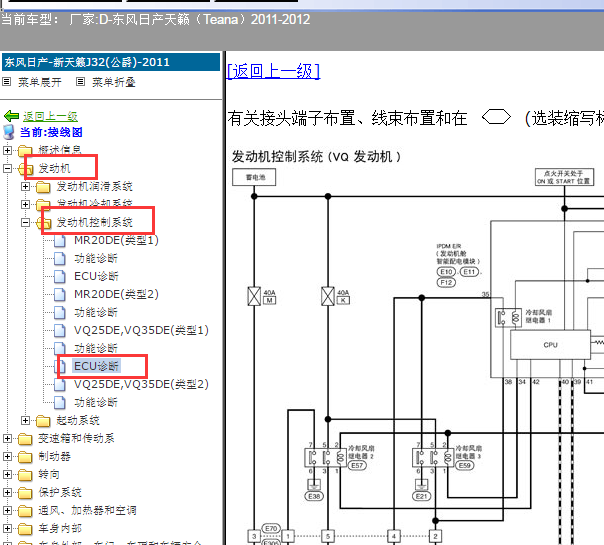Expand the 转向 node
The height and width of the screenshot is (545, 604).
[7, 475]
